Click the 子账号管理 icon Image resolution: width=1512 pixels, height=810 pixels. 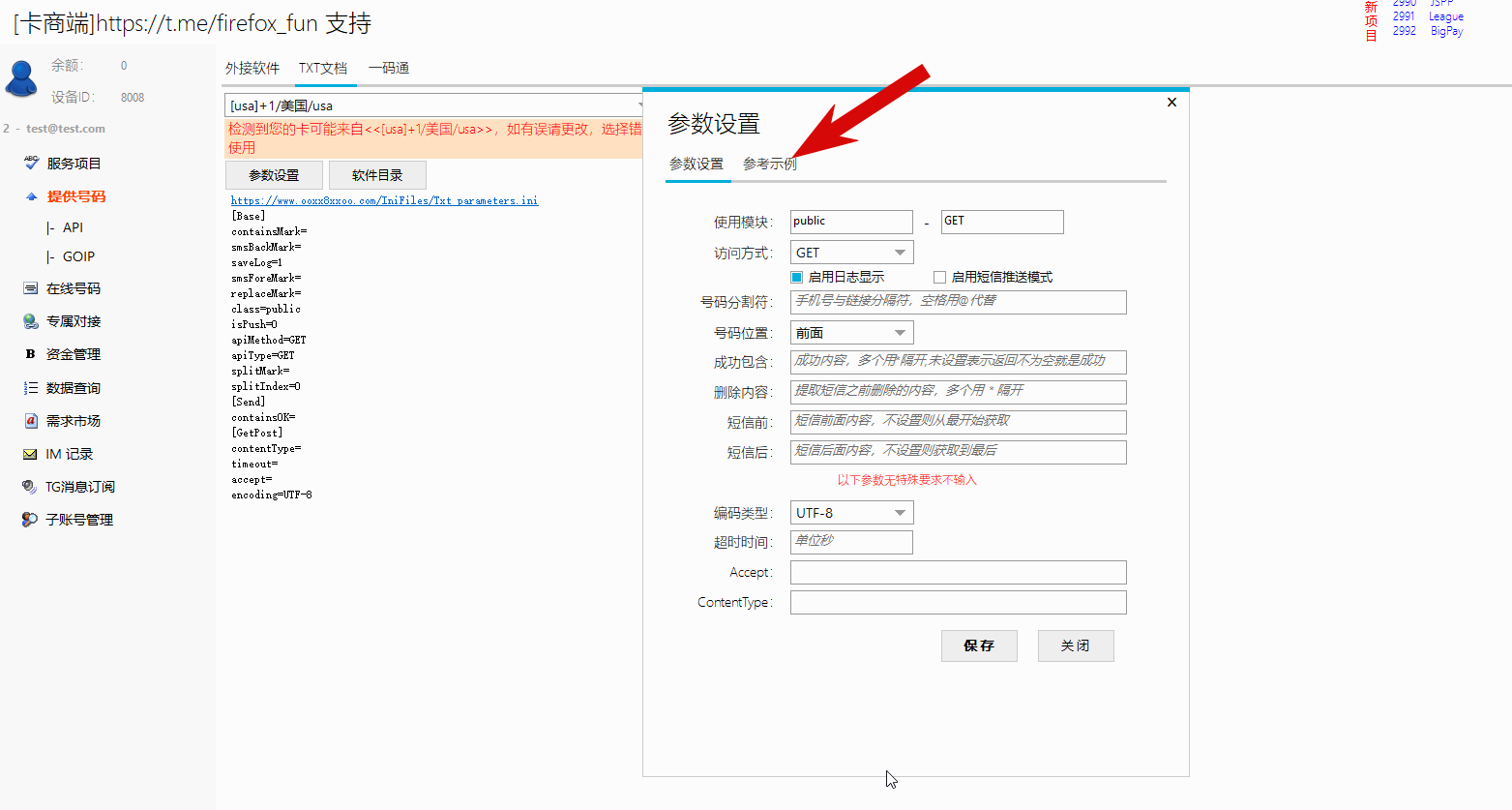click(x=30, y=520)
